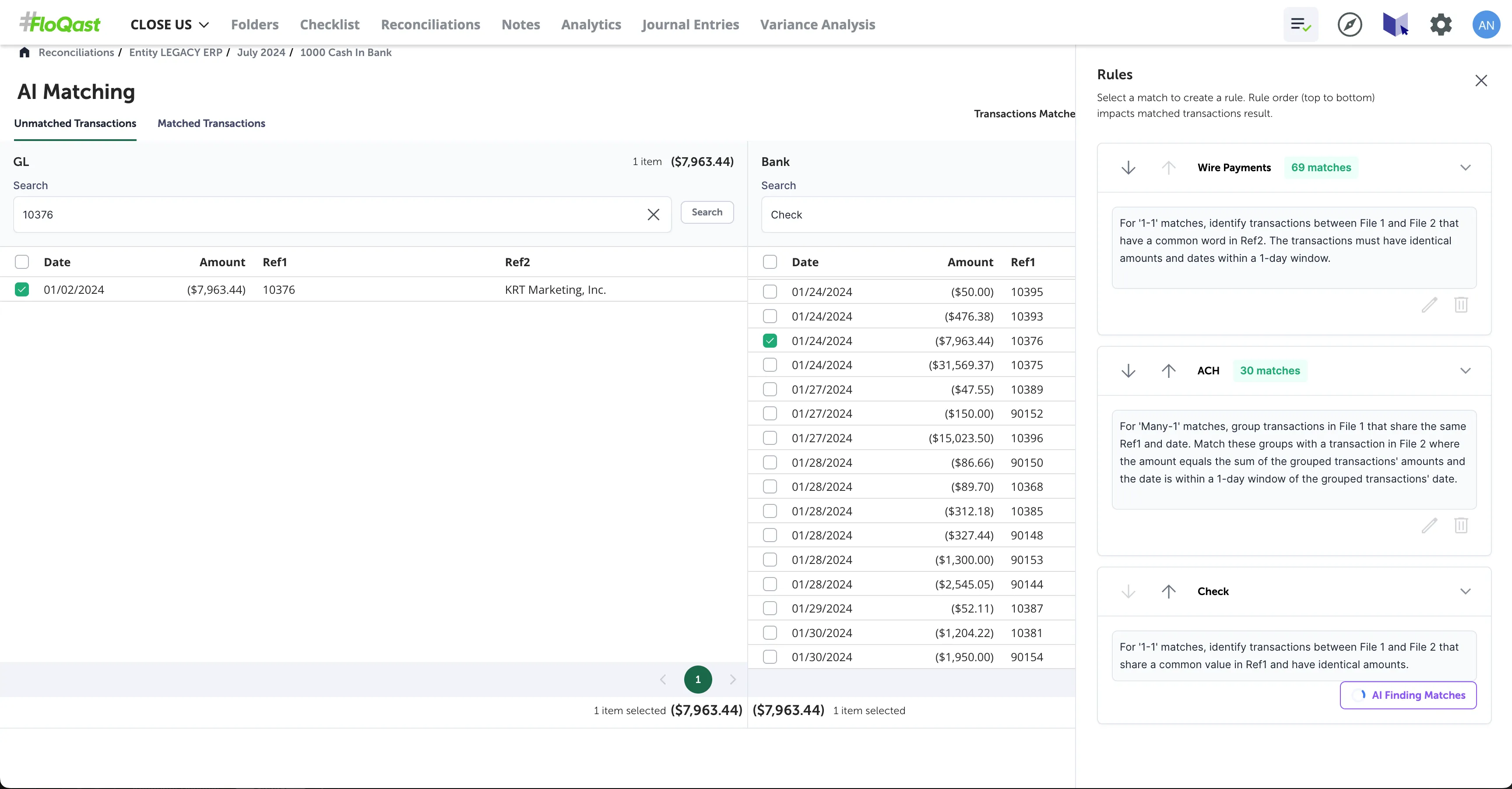Screen dimensions: 1512x789
Task: Move ACH rule up
Action: [x=1168, y=371]
